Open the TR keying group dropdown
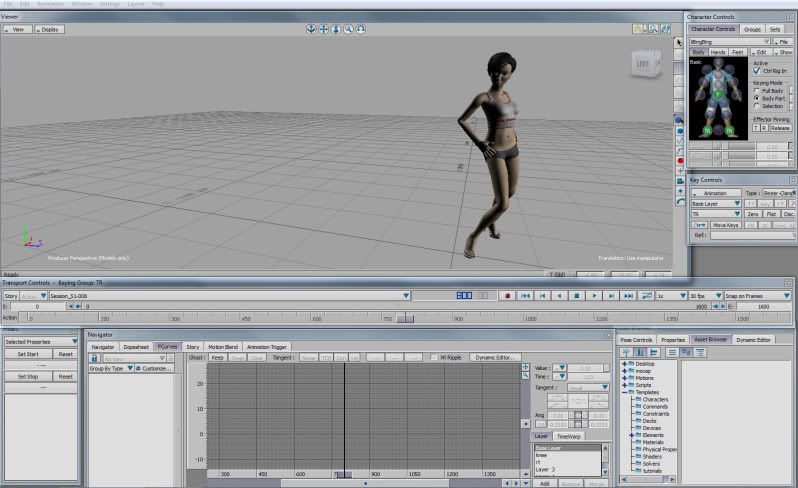The width and height of the screenshot is (798, 488). 716,214
